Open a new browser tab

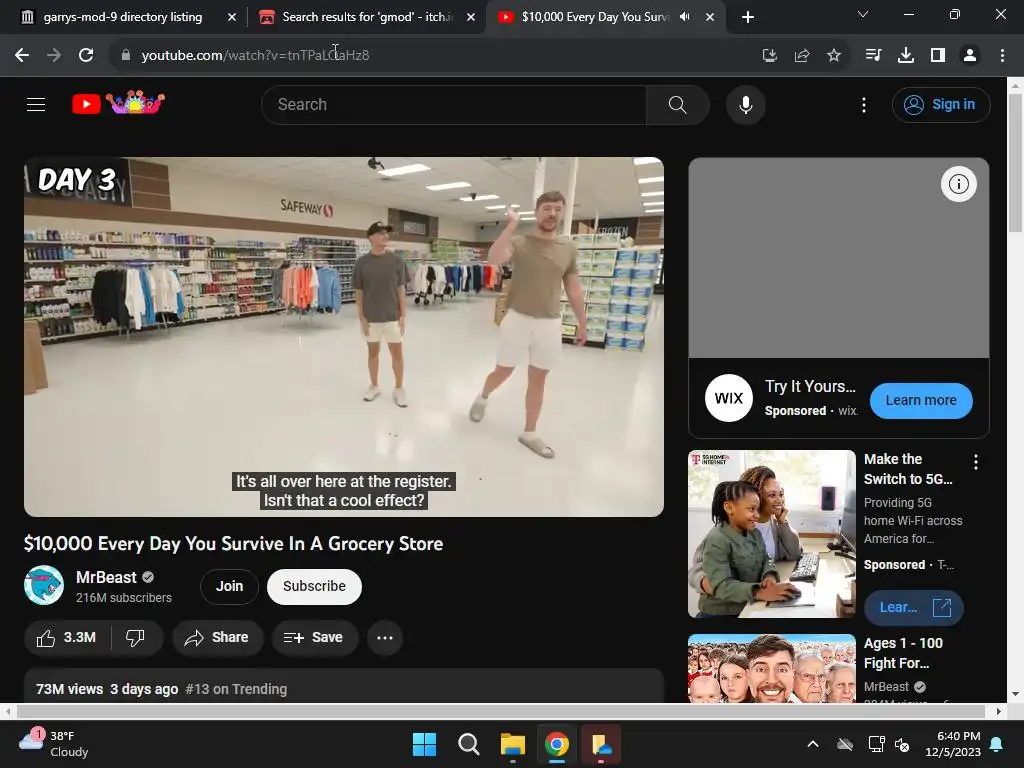(748, 17)
